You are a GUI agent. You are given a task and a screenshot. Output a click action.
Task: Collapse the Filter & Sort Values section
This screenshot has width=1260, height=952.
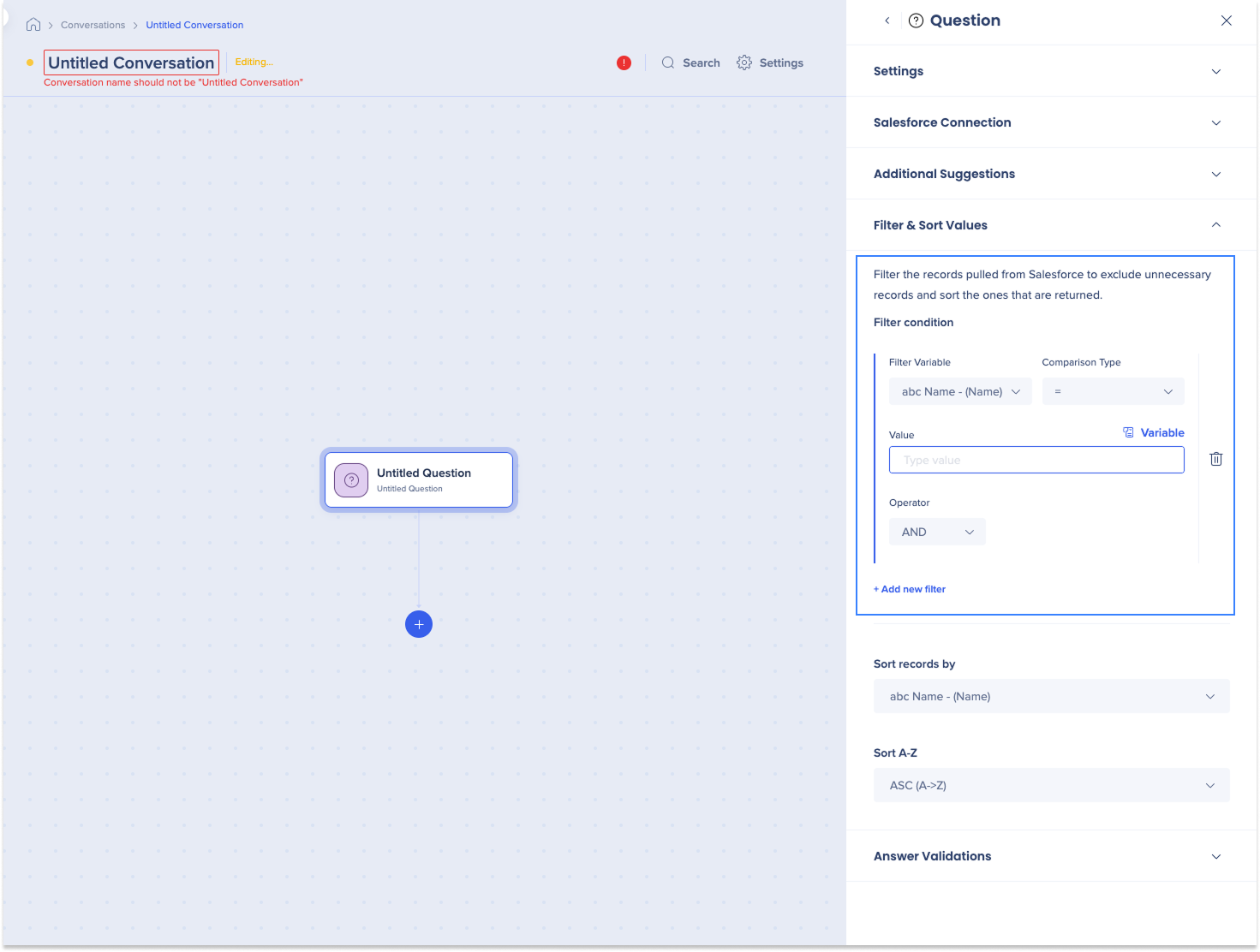pyautogui.click(x=1215, y=225)
